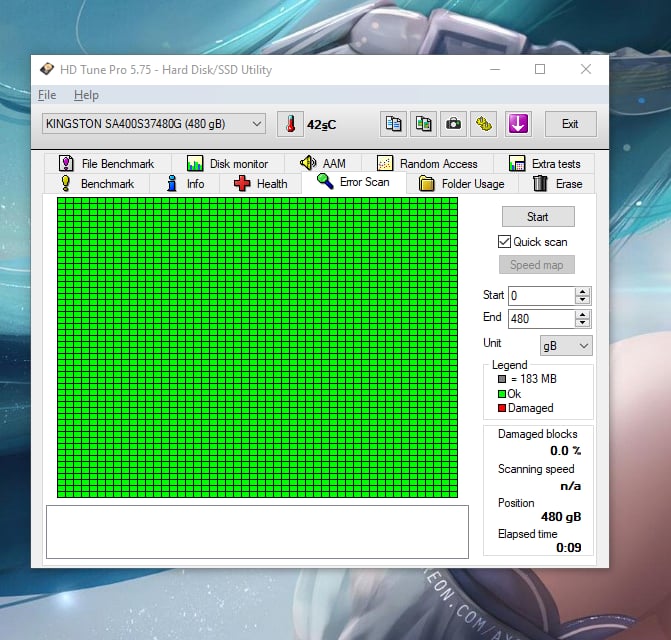Click the purple download arrow icon
This screenshot has width=671, height=640.
pos(518,124)
